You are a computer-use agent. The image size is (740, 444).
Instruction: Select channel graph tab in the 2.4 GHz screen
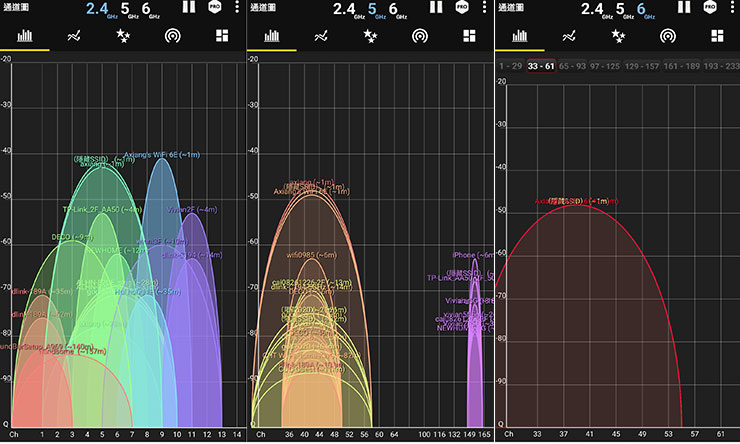tap(25, 36)
